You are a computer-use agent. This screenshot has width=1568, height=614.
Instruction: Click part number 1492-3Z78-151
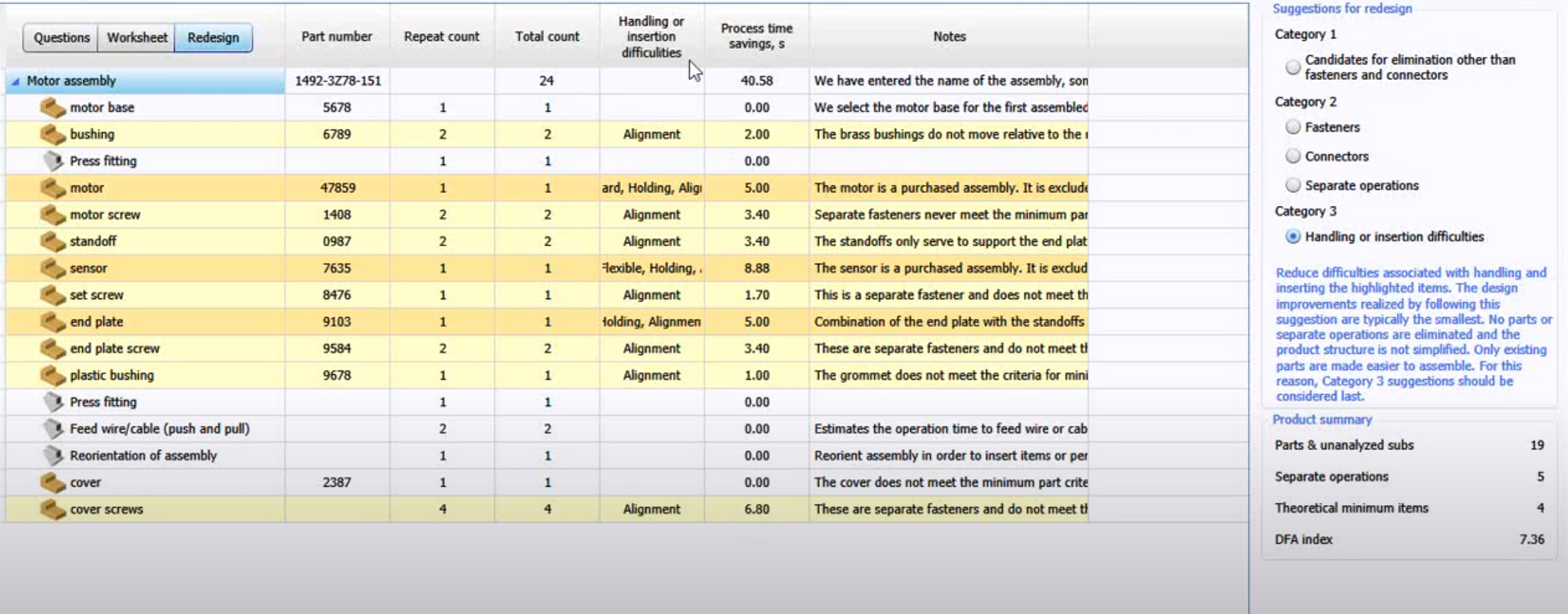point(338,81)
